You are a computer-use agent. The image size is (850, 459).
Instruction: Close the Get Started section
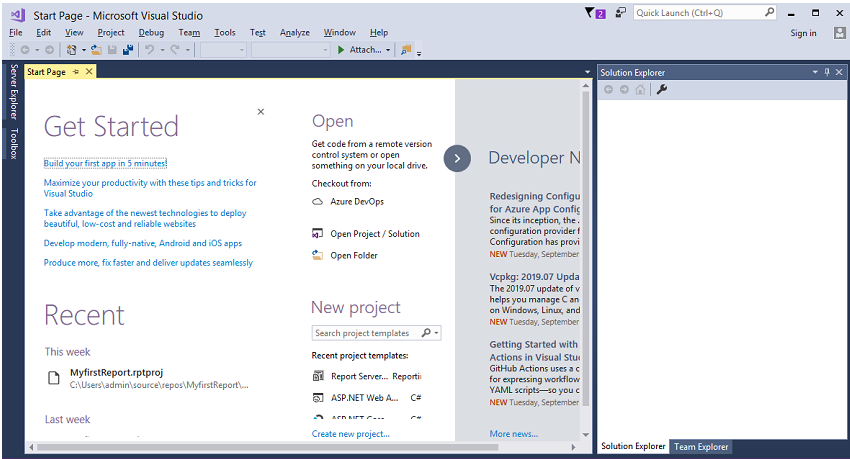pos(261,112)
